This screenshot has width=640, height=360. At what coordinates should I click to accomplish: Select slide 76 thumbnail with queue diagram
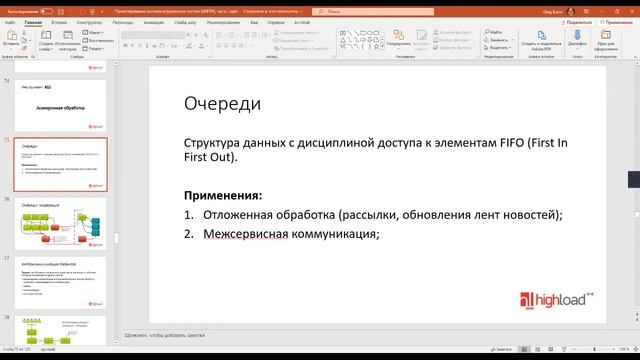tap(60, 224)
